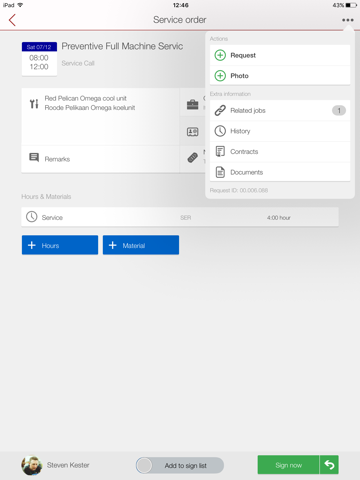Click the clock icon in Service row
Viewport: 360px width, 480px height.
click(32, 217)
